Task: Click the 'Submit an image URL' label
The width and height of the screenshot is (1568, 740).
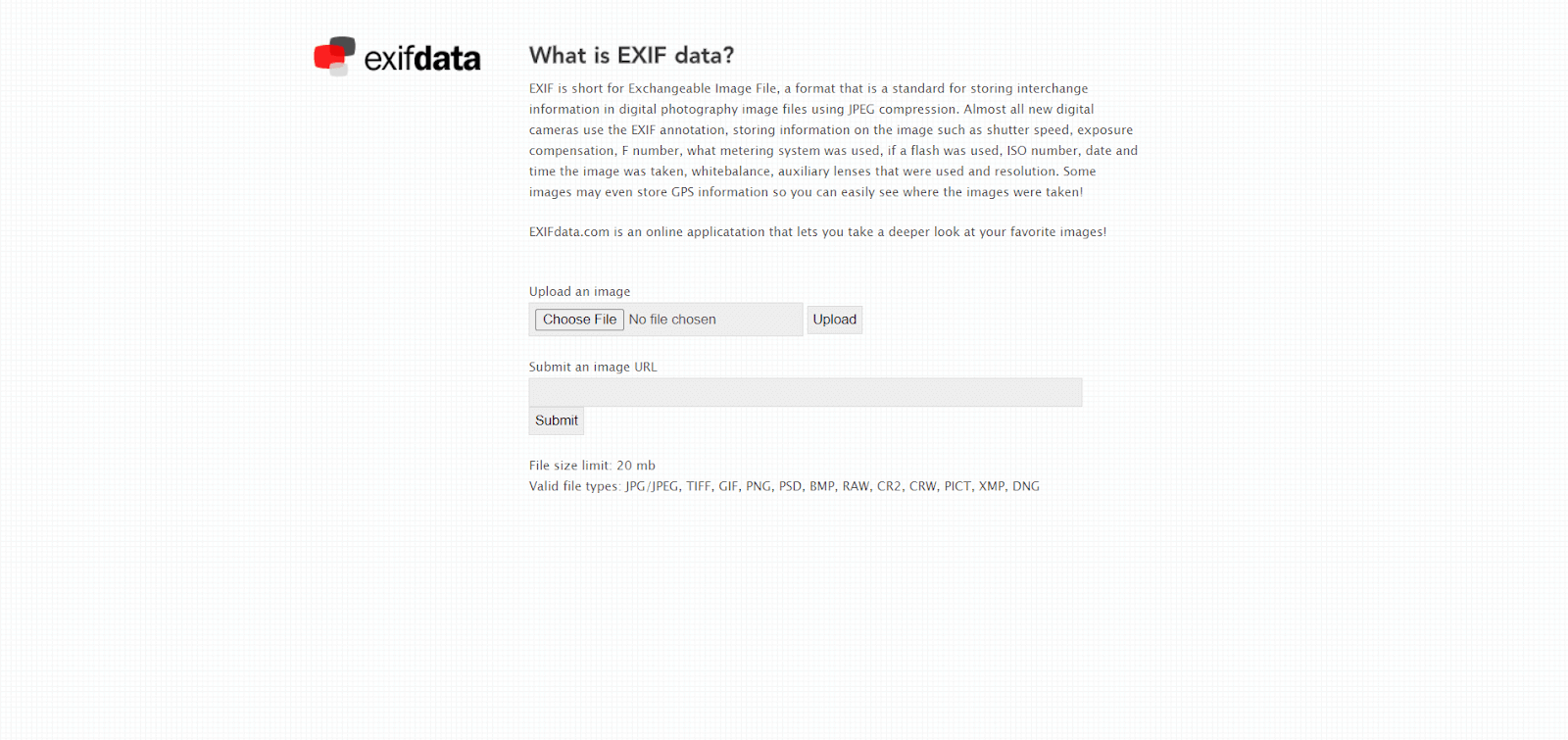Action: pos(592,367)
